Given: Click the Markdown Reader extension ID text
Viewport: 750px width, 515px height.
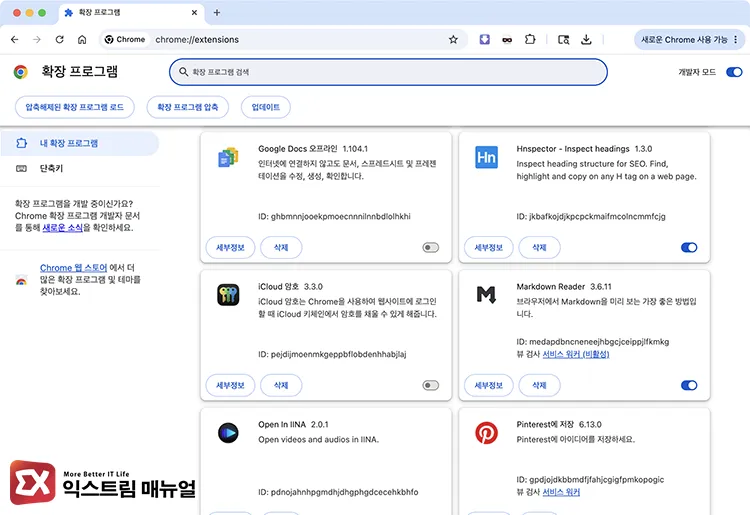Looking at the screenshot, I should tap(593, 342).
